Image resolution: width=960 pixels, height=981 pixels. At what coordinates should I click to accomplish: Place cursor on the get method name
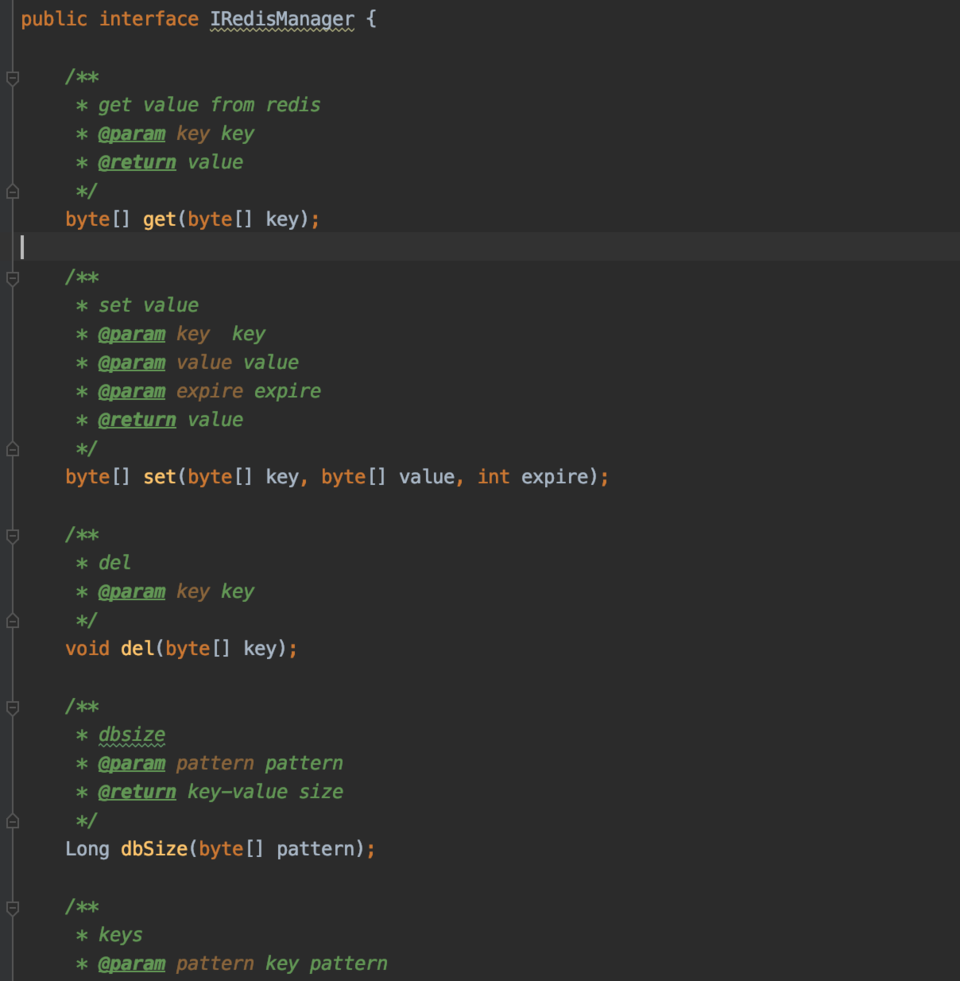pyautogui.click(x=159, y=219)
